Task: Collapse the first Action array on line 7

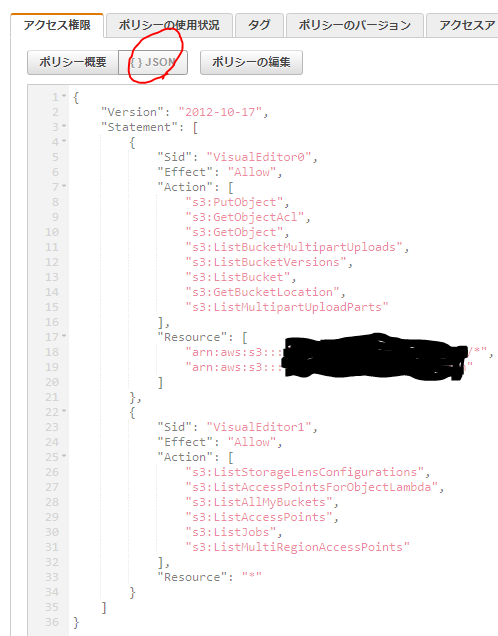Action: pyautogui.click(x=64, y=187)
